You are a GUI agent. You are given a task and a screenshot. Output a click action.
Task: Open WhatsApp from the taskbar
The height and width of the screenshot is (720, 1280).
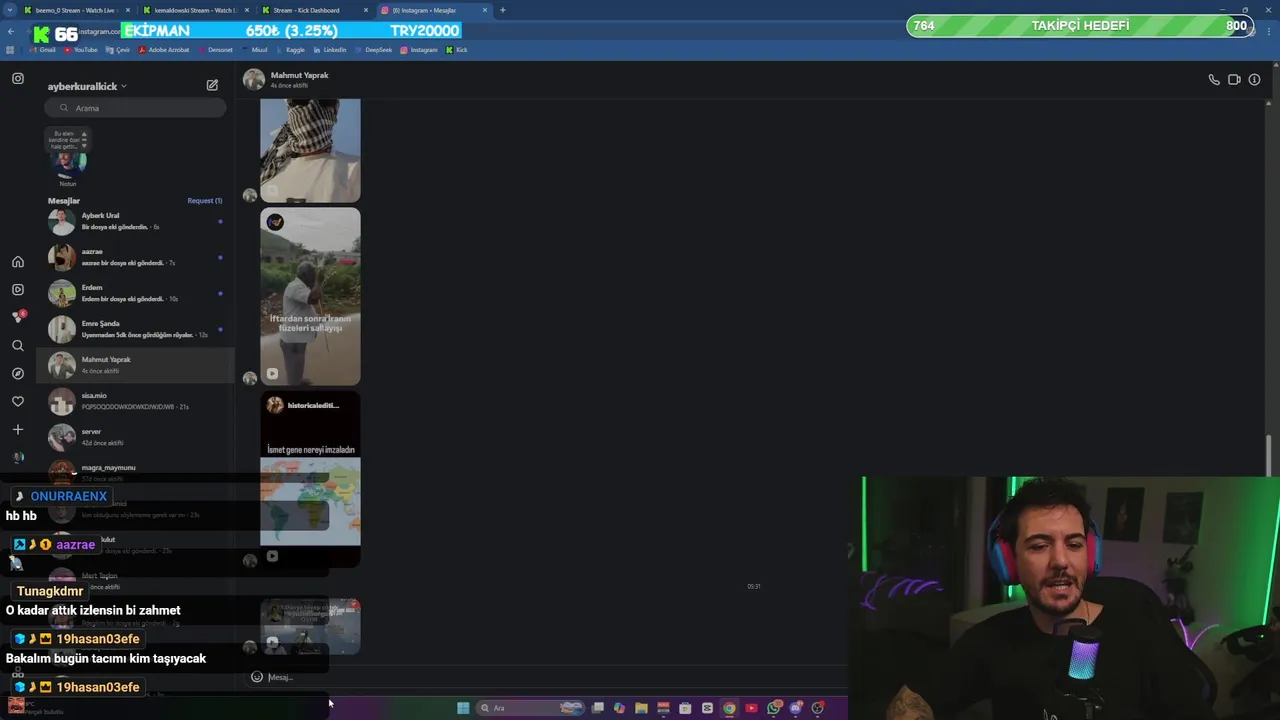point(774,708)
